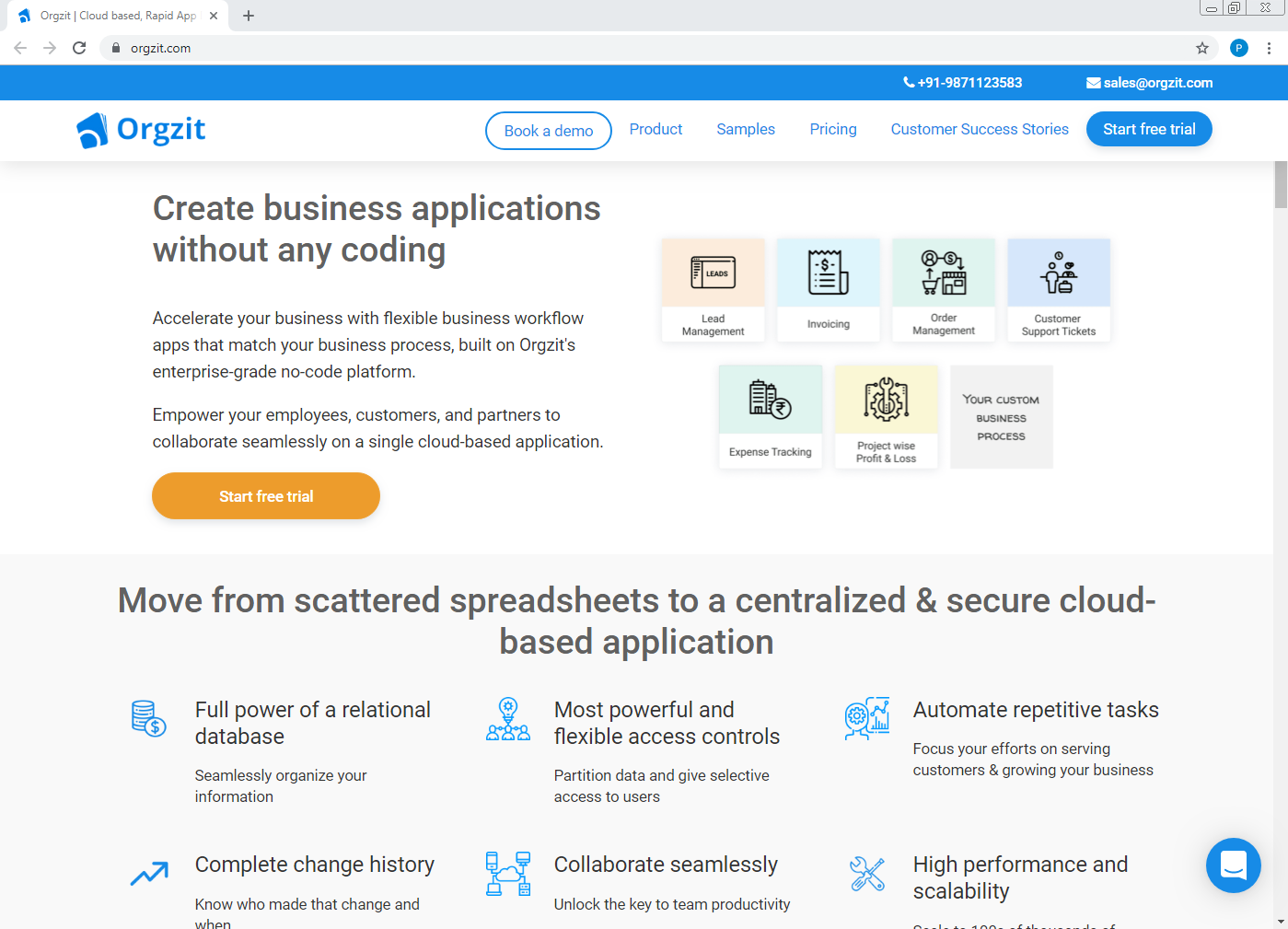View site lock security info
Viewport: 1288px width, 929px height.
pyautogui.click(x=116, y=48)
